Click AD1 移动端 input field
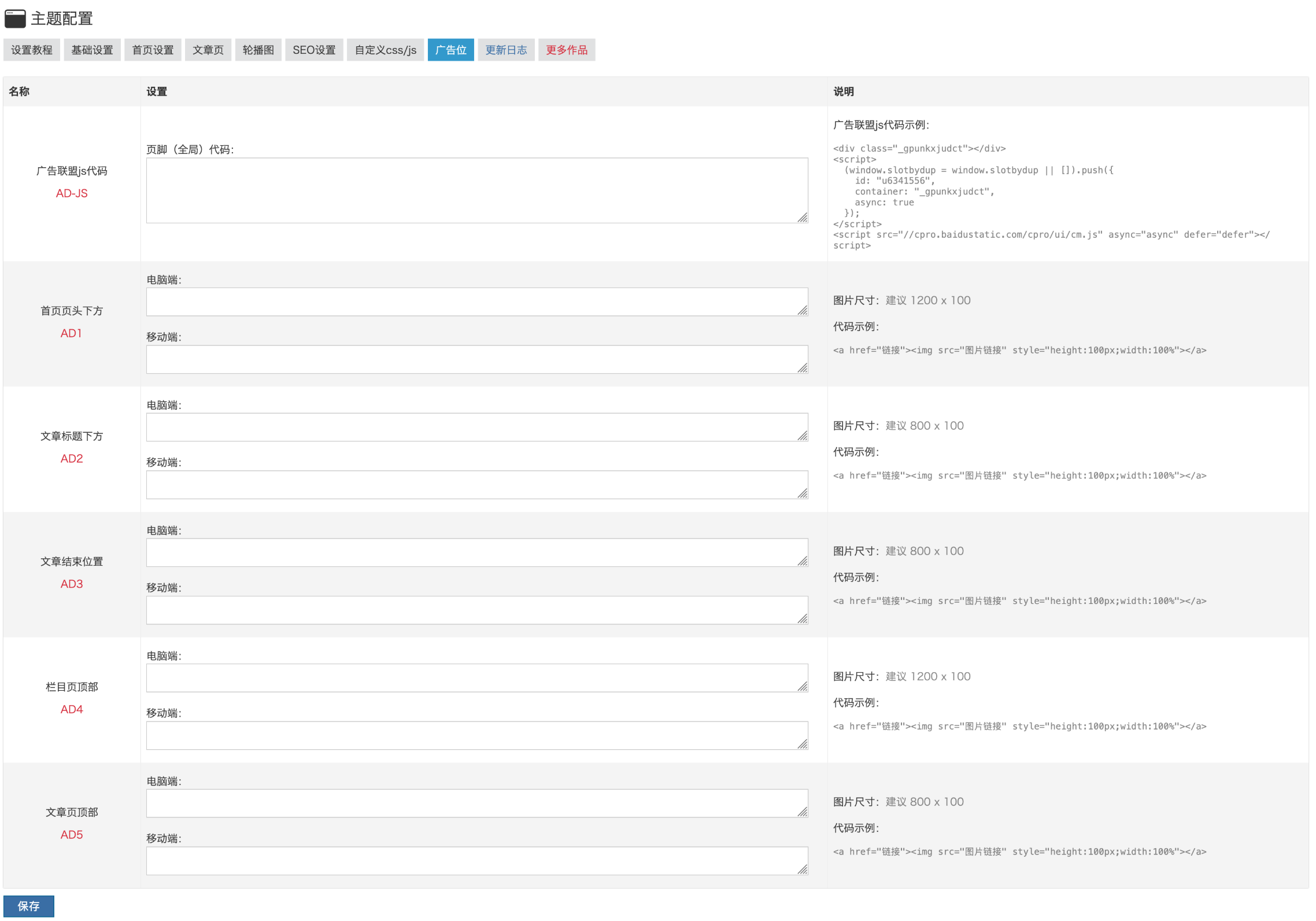 476,359
